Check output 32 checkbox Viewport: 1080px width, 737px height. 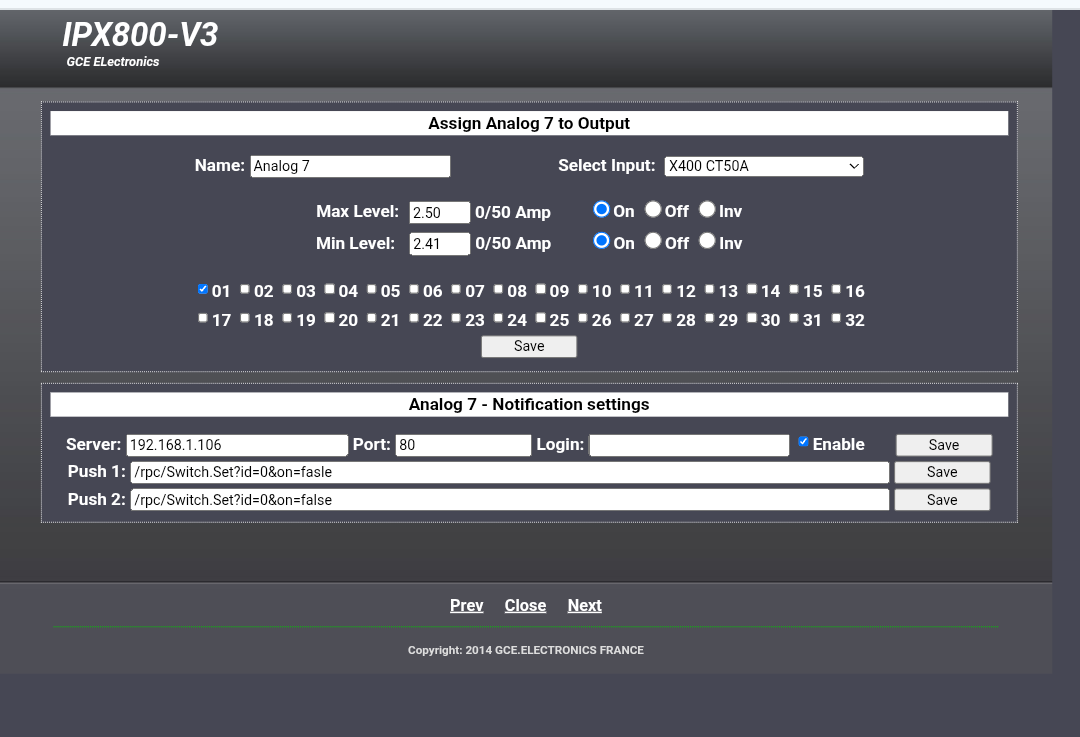836,318
